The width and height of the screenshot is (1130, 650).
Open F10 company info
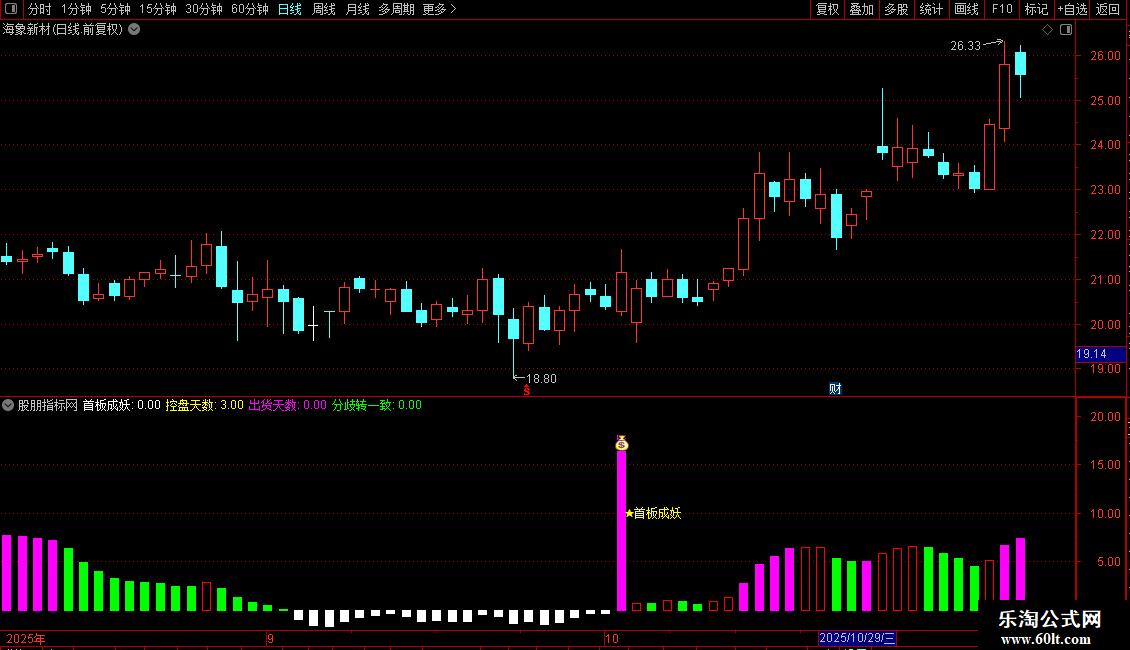coord(1002,9)
